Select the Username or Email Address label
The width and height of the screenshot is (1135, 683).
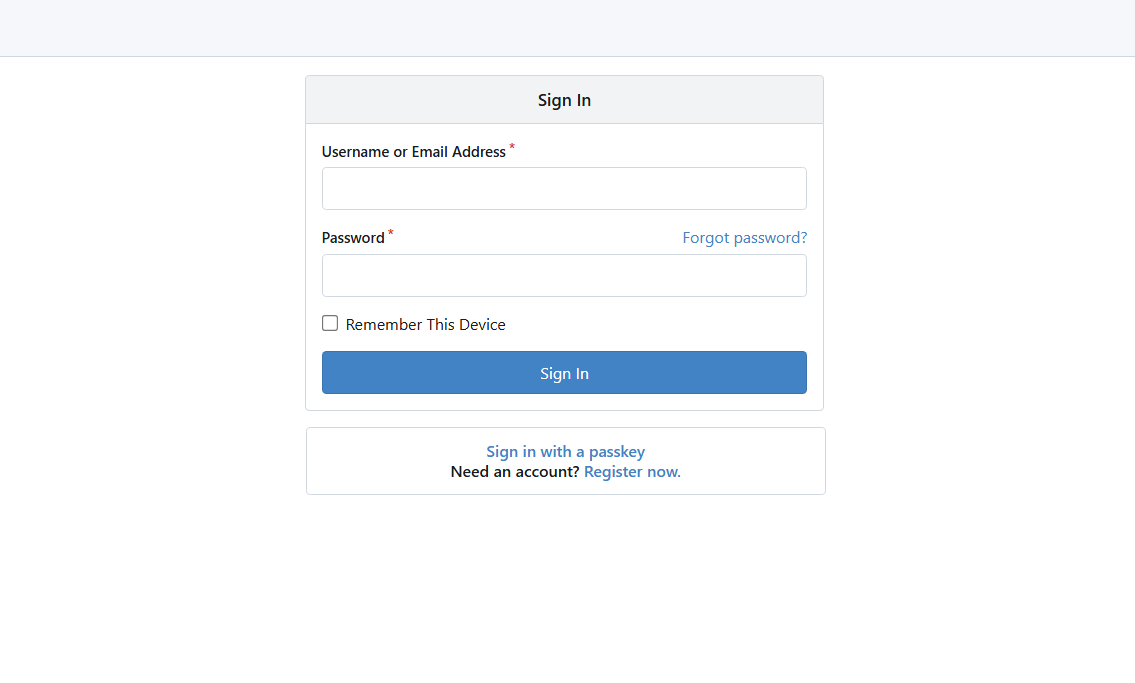click(x=413, y=152)
